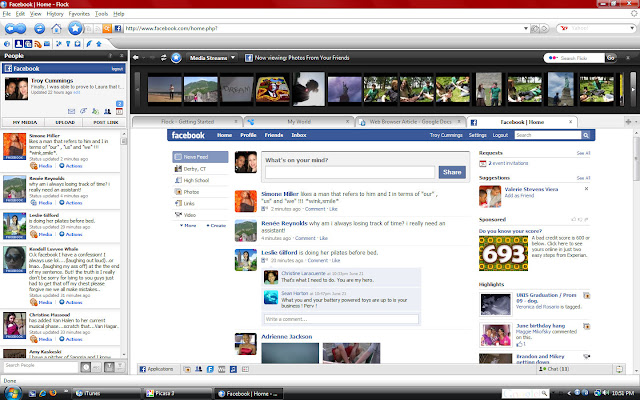Click the friends icon in Facebook bottom bar

198,369
